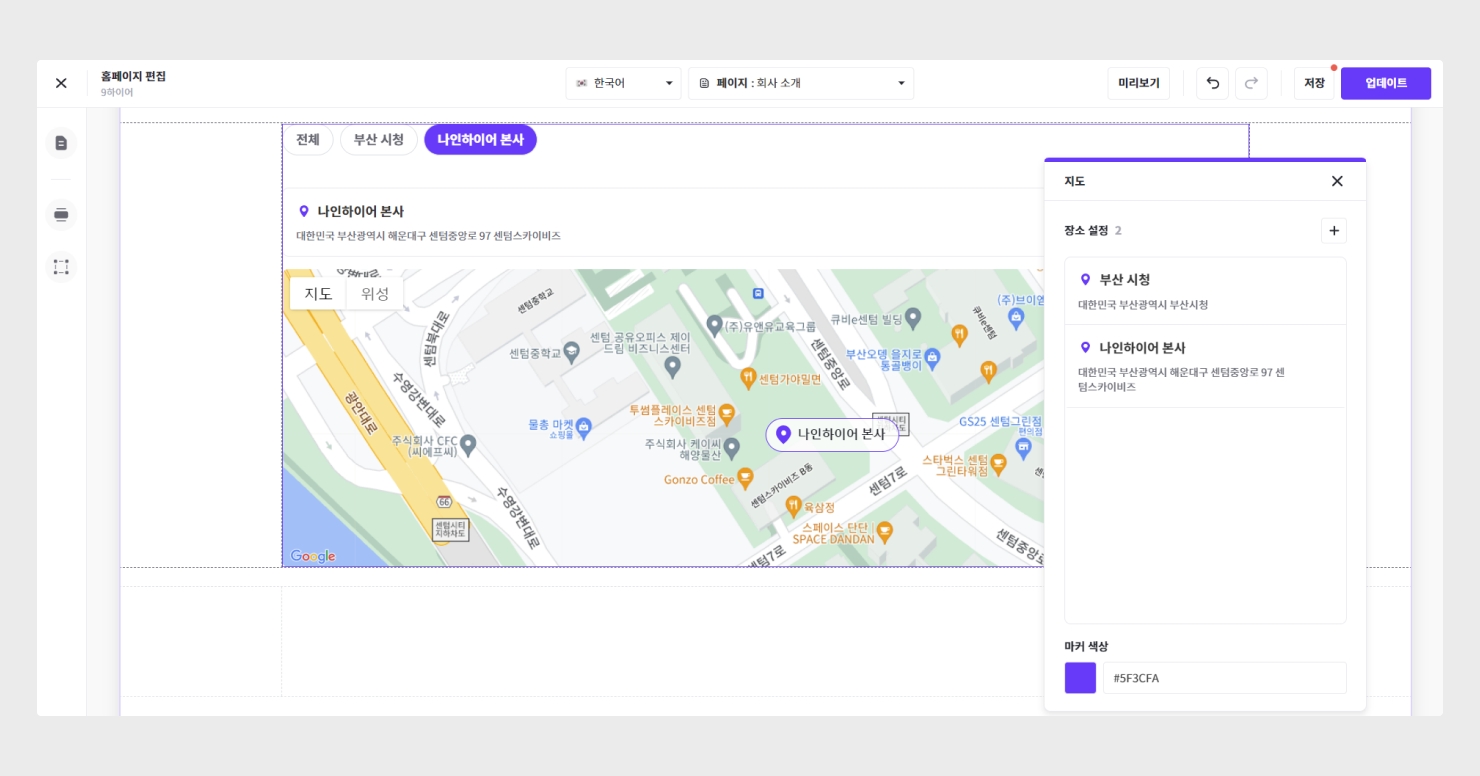Click the redo arrow icon
This screenshot has height=776, width=1480.
click(x=1251, y=84)
